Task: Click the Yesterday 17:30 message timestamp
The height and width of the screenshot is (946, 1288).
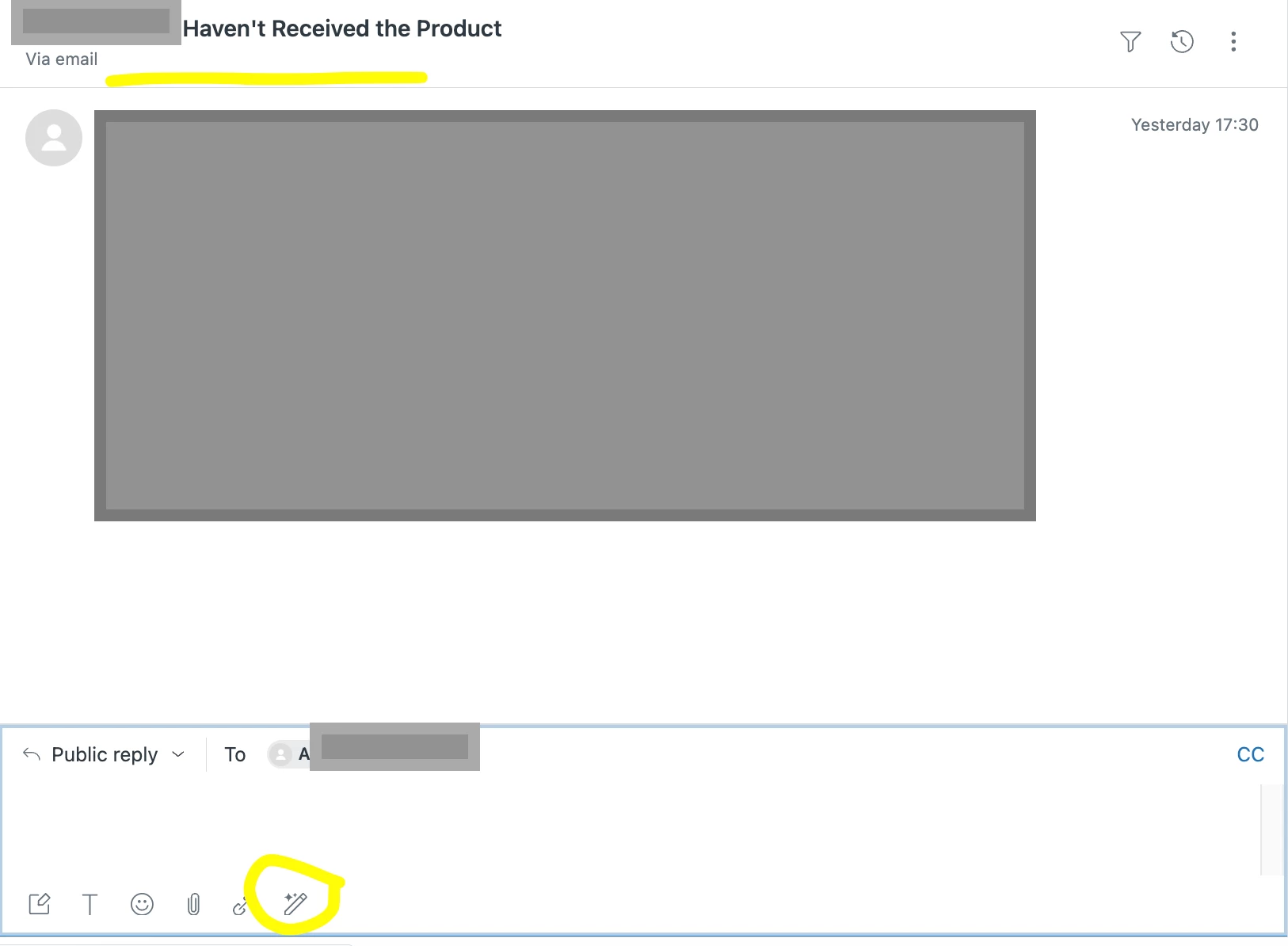Action: (x=1195, y=124)
